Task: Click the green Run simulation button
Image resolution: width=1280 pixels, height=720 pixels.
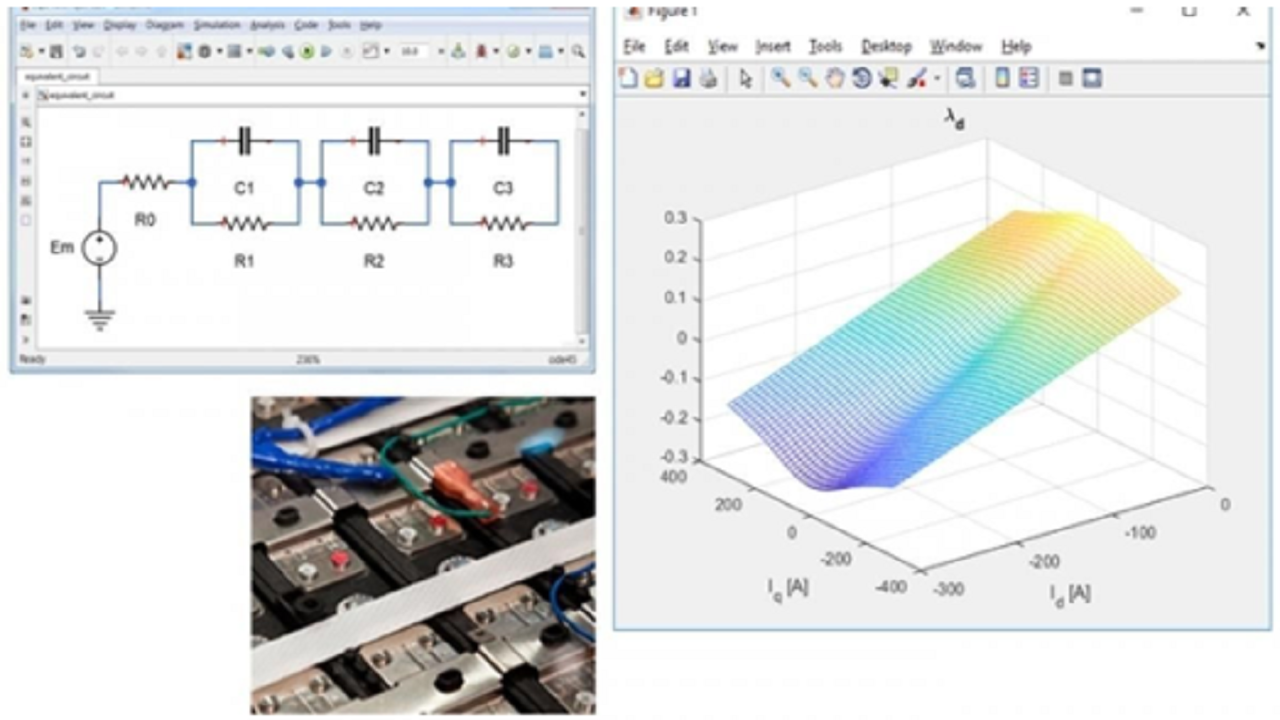Action: coord(308,51)
